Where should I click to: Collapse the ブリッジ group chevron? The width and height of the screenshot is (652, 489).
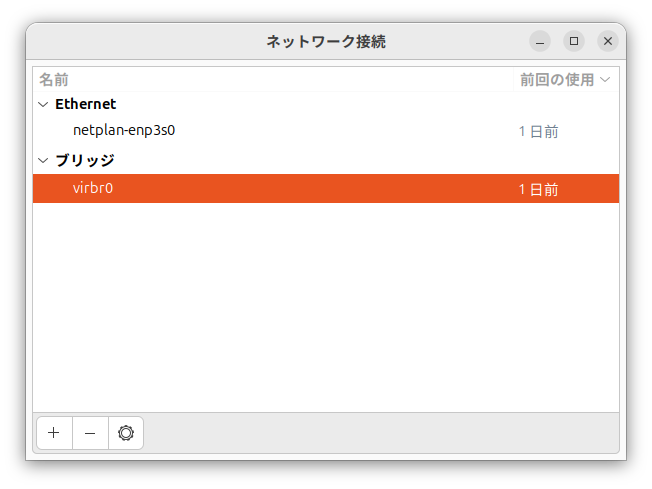tap(43, 160)
